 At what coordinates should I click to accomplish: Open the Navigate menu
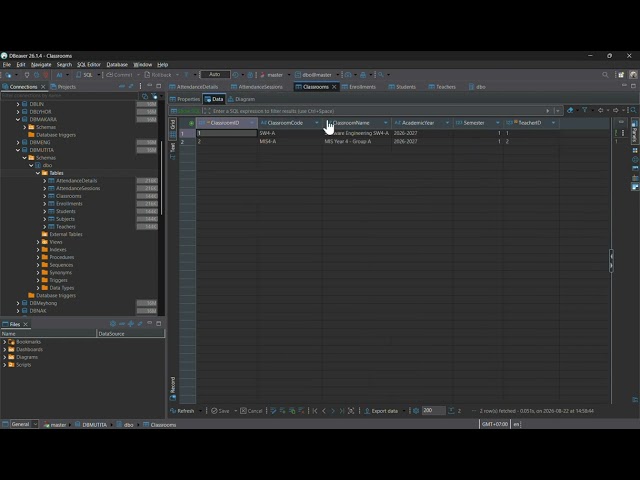tap(41, 64)
